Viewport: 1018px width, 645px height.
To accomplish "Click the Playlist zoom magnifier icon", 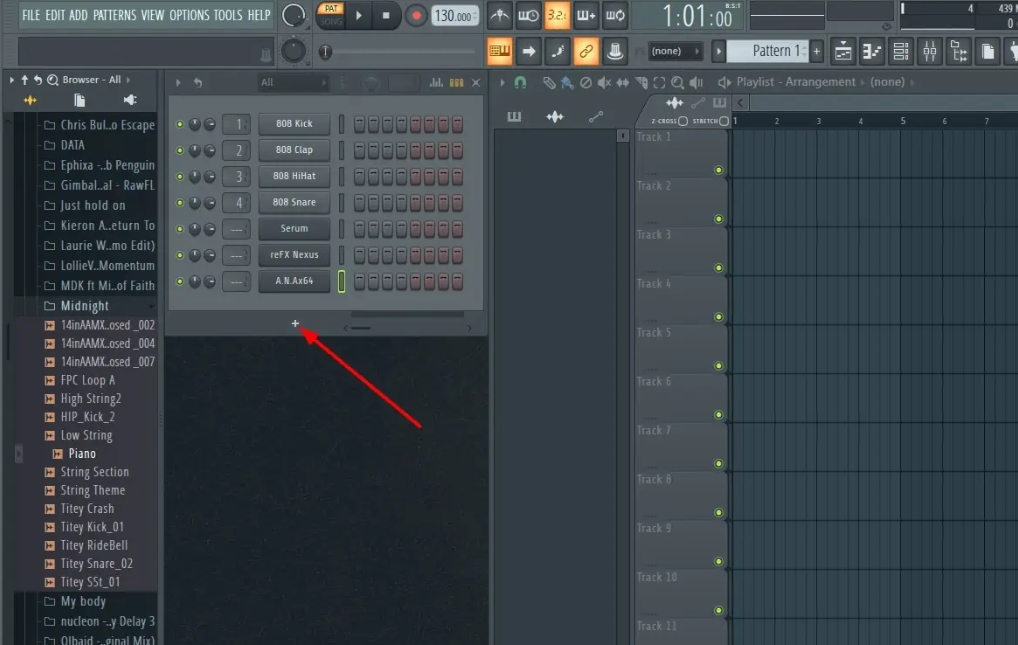I will (x=675, y=82).
